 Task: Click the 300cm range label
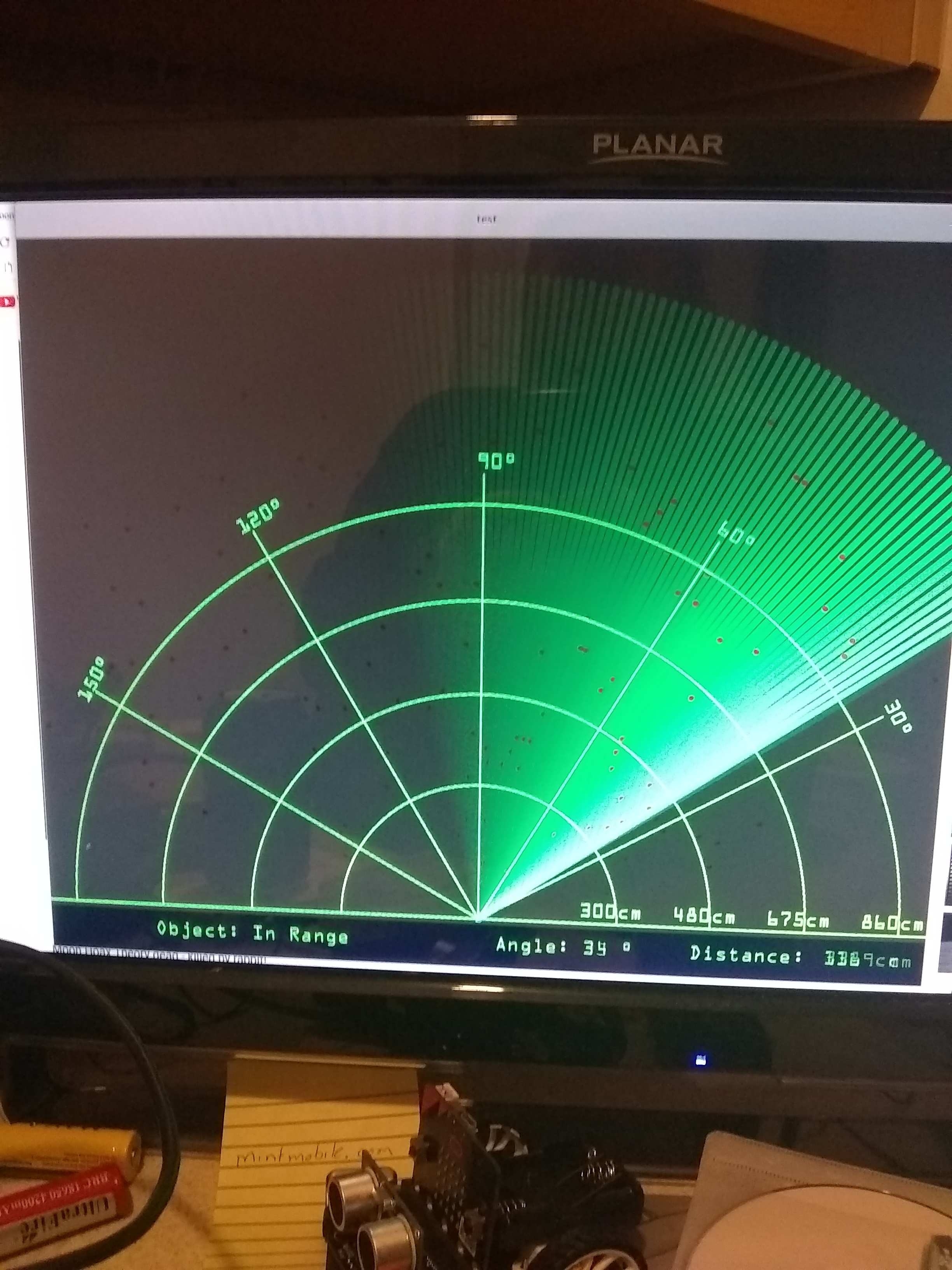click(x=610, y=912)
